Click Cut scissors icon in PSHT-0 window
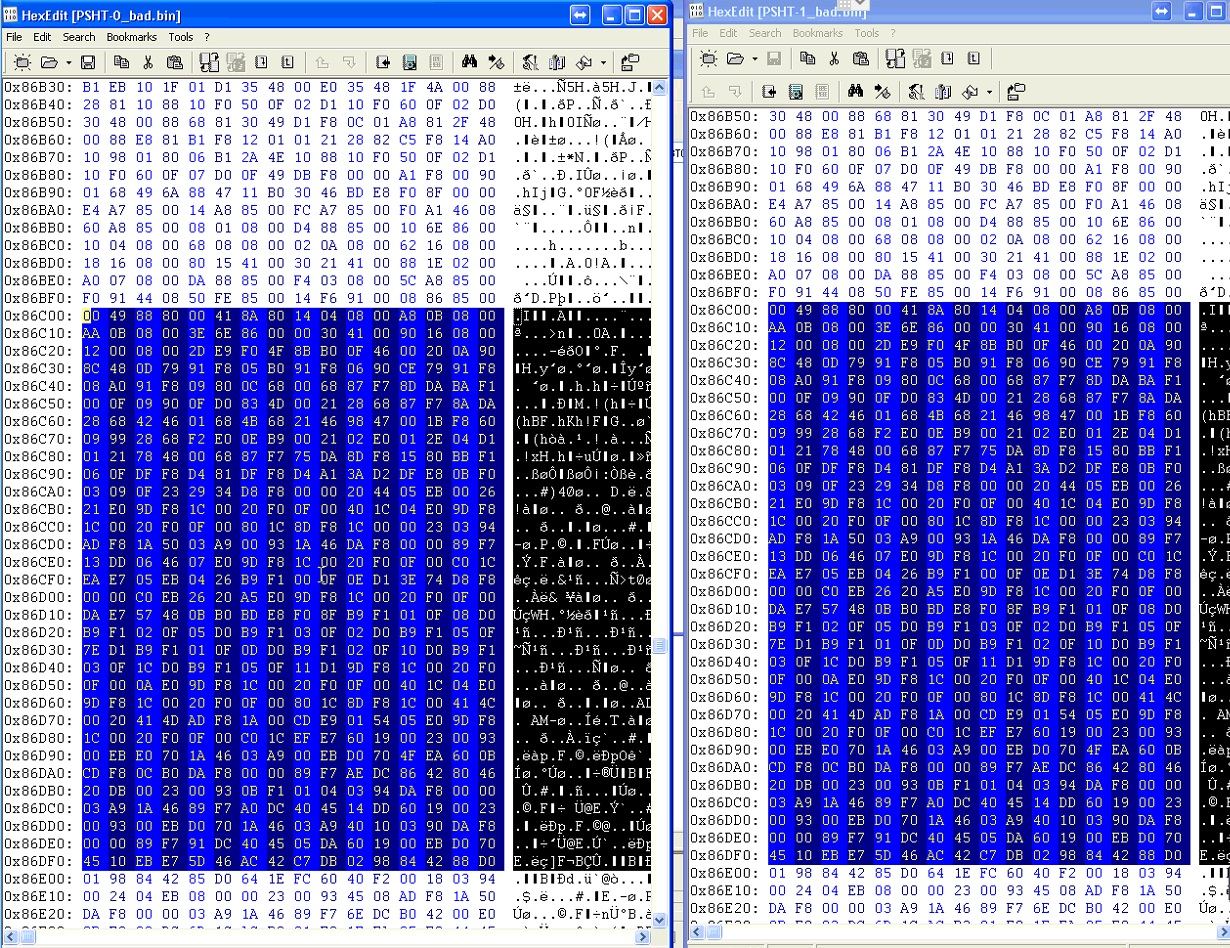 (x=147, y=62)
